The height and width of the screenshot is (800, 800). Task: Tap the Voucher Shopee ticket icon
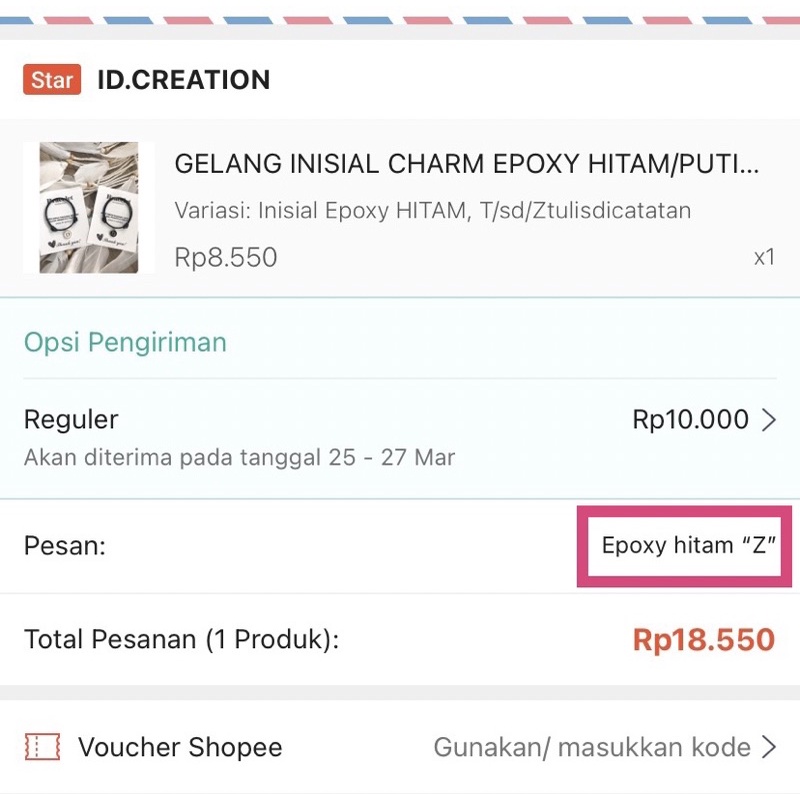(42, 747)
